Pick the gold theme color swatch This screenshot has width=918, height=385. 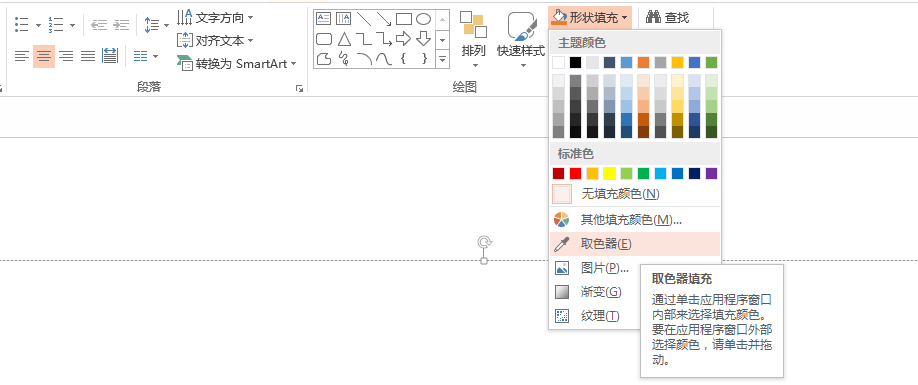(677, 63)
